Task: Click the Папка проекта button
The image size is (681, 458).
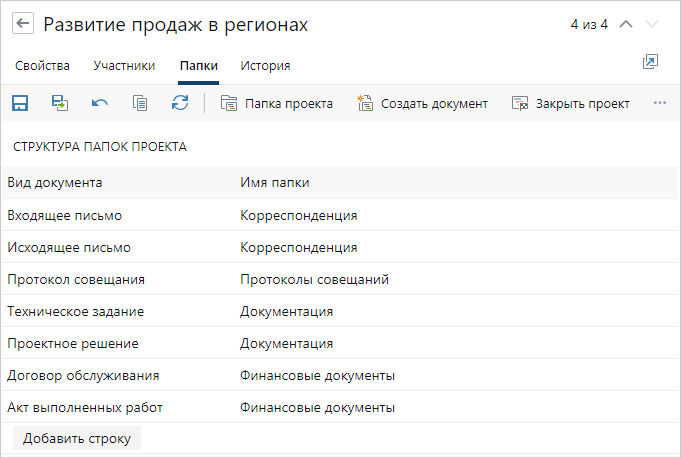Action: 277,103
